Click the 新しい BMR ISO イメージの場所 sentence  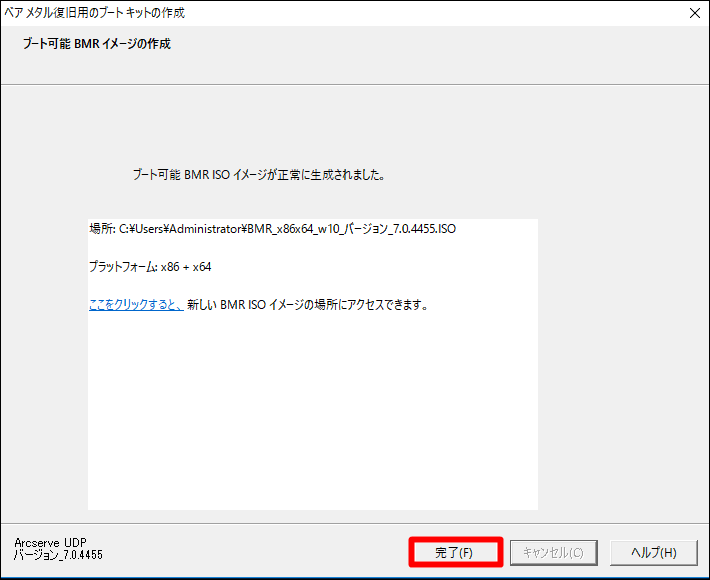tap(307, 305)
